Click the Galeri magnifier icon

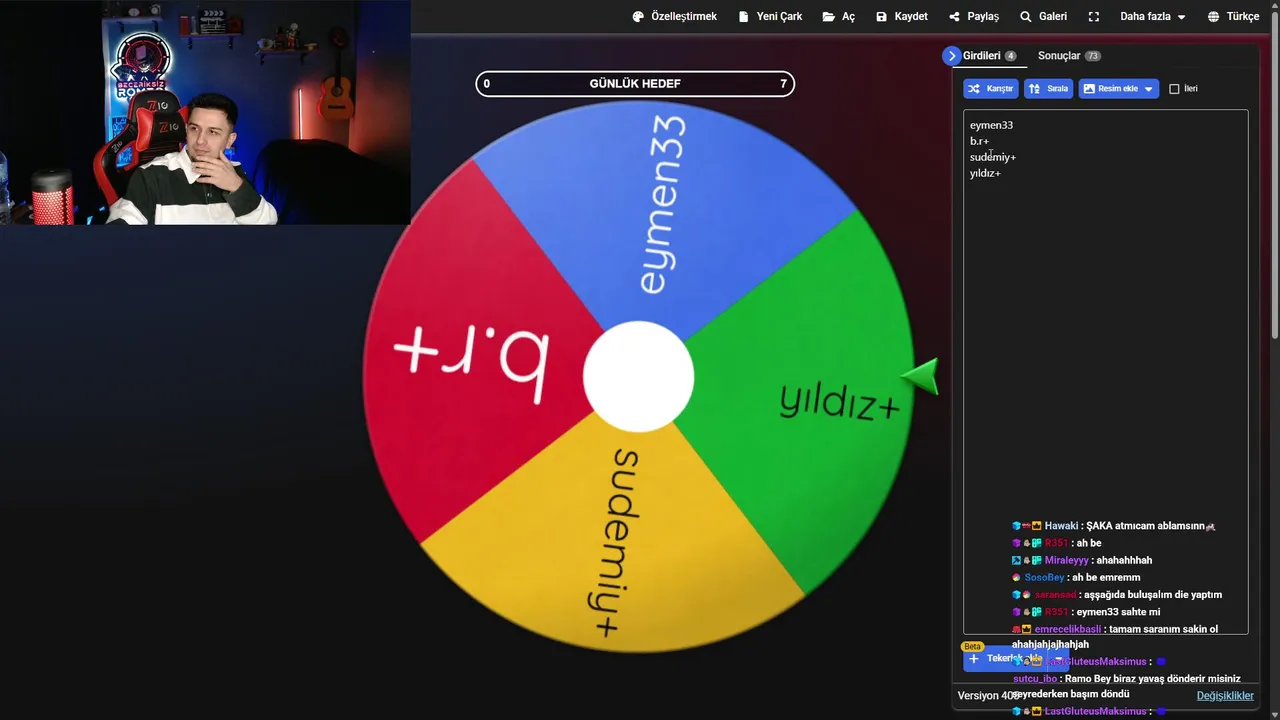(x=1025, y=17)
